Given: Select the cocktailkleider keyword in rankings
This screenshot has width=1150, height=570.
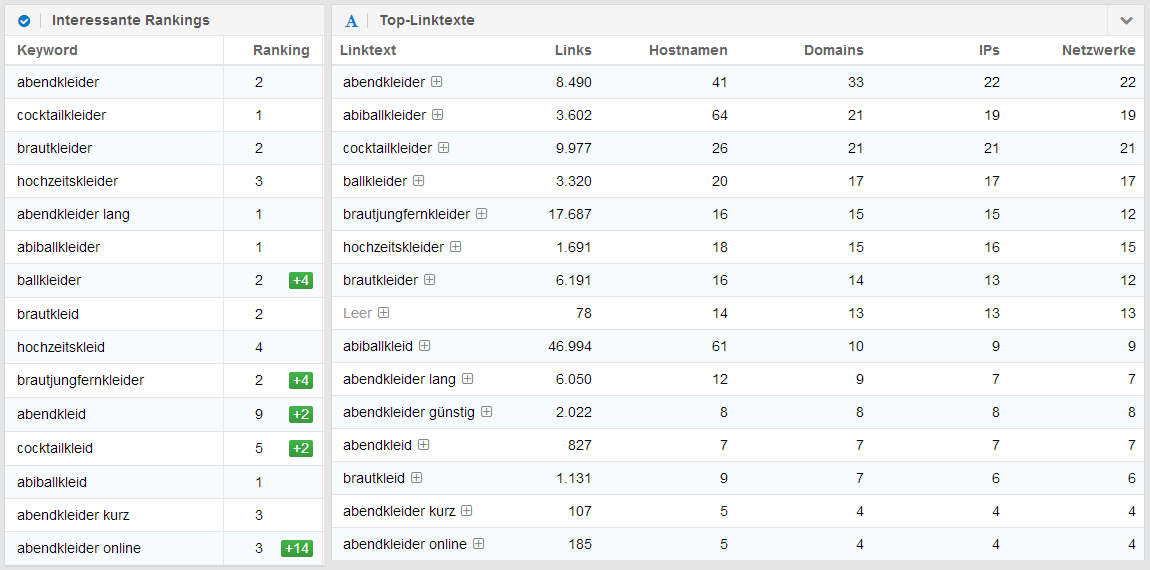Looking at the screenshot, I should (61, 115).
